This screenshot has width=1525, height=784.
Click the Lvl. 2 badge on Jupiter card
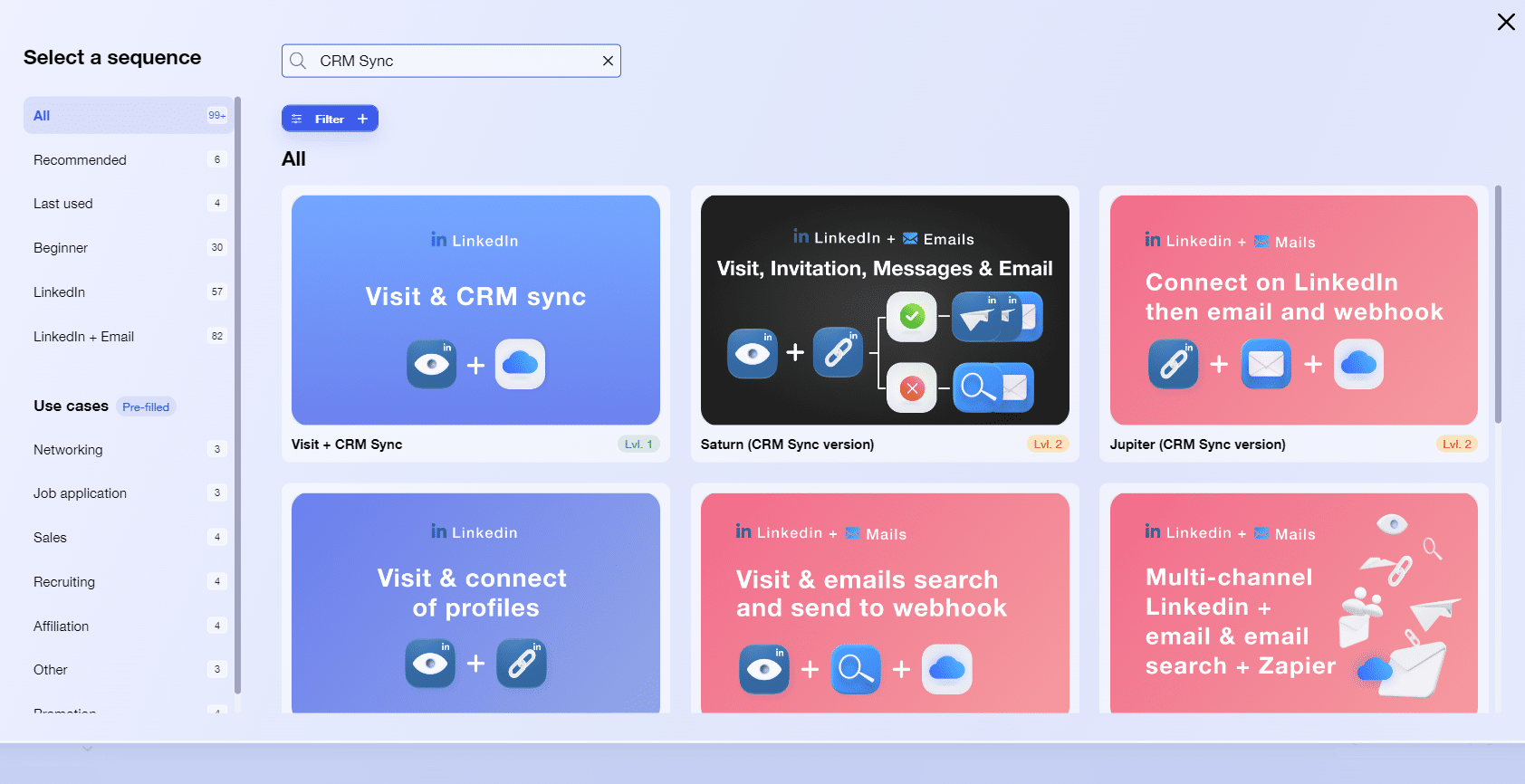[x=1457, y=444]
